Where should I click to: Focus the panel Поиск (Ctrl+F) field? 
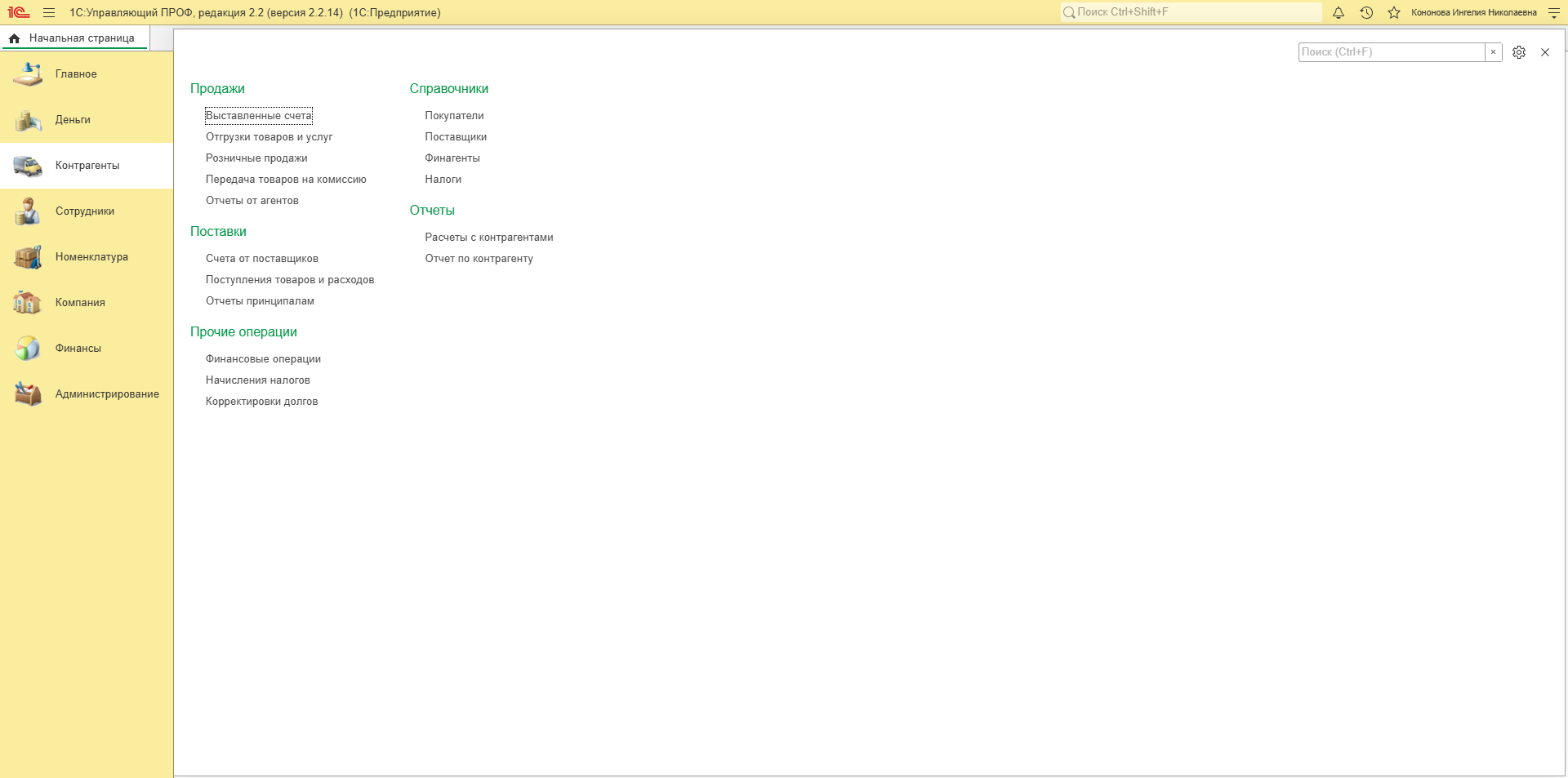click(x=1392, y=52)
